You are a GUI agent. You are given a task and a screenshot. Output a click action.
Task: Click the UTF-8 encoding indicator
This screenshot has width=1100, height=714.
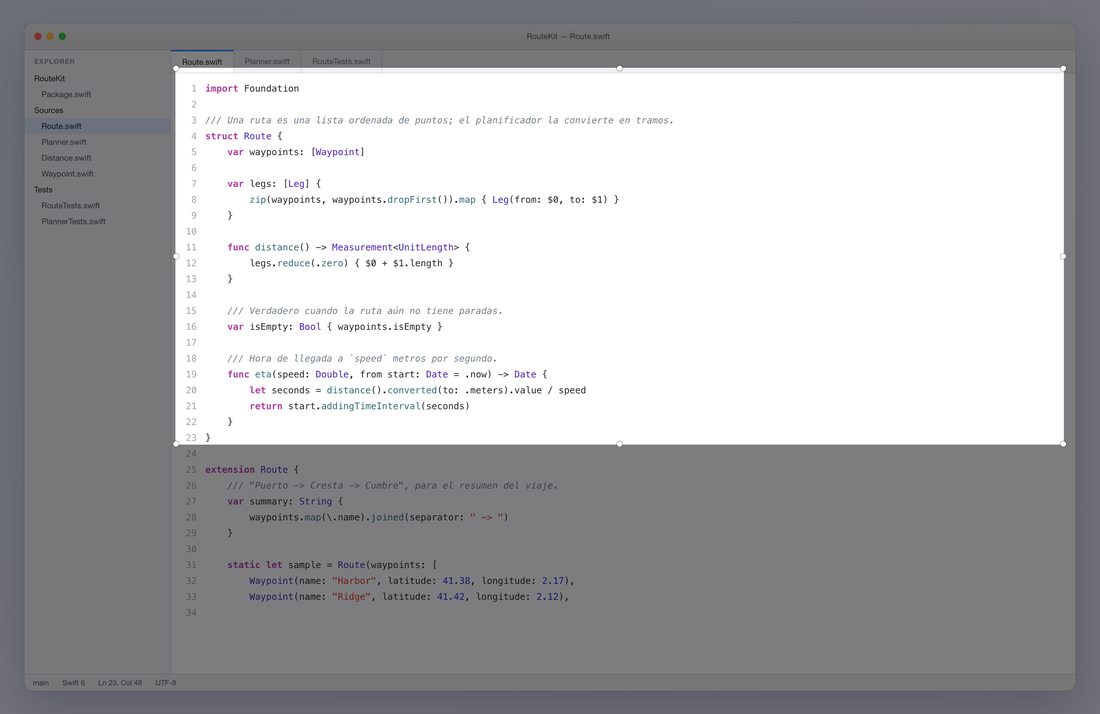coord(166,682)
